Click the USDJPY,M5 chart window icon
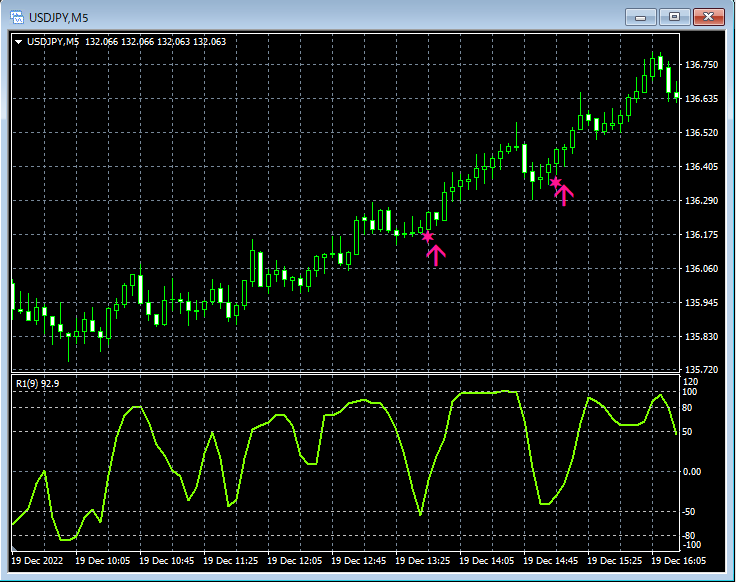The width and height of the screenshot is (737, 582). pyautogui.click(x=16, y=17)
